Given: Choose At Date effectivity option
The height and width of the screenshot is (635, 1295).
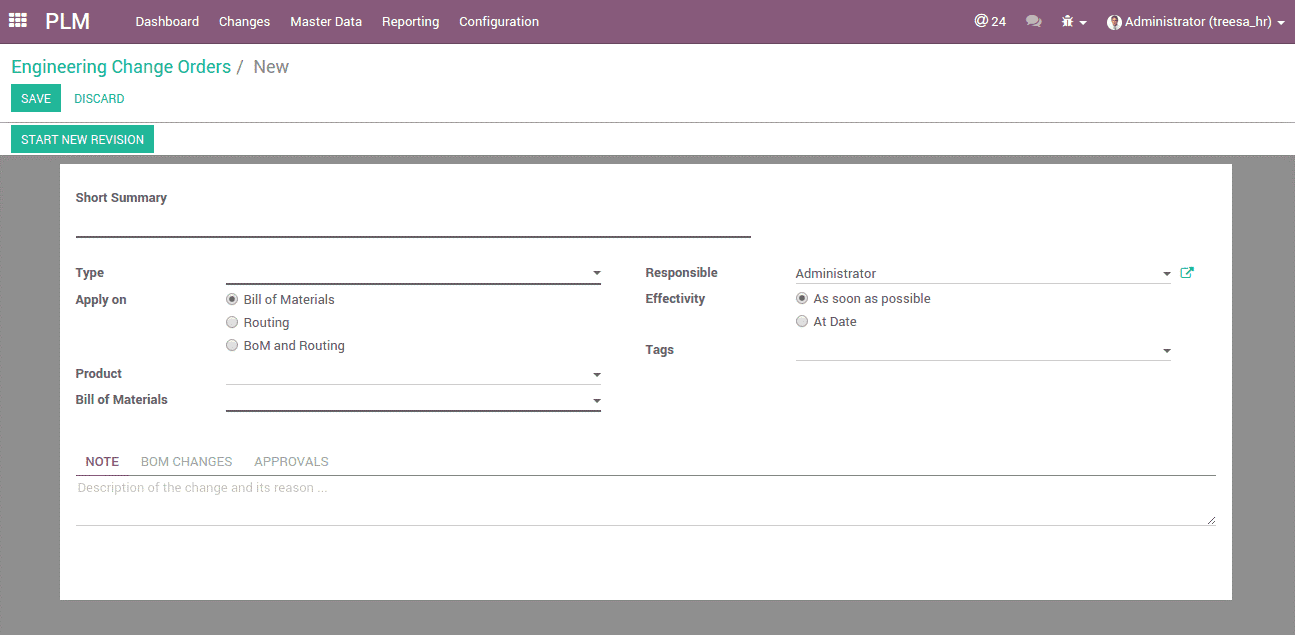Looking at the screenshot, I should tap(802, 321).
